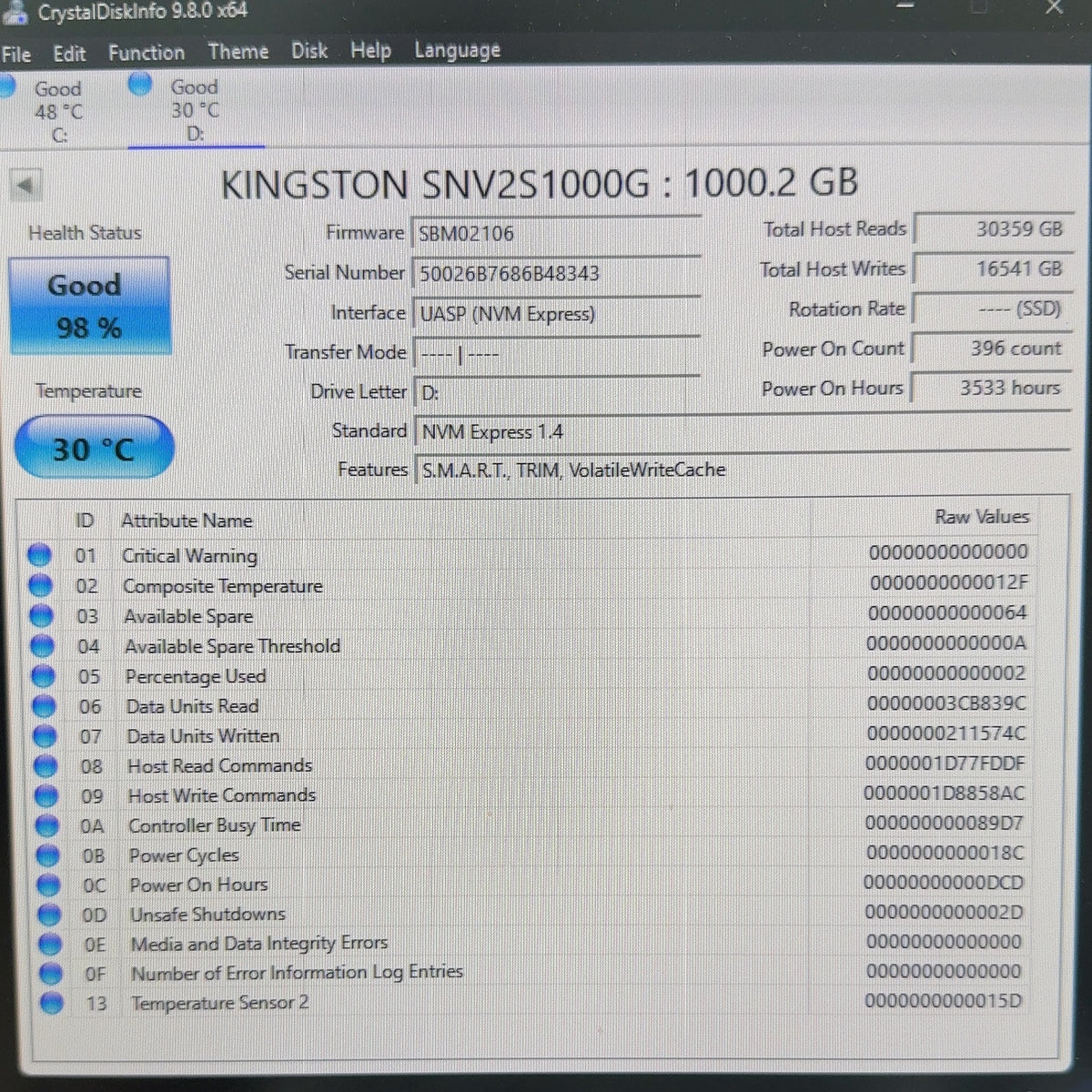Open the Help menu
This screenshot has width=1092, height=1092.
click(371, 51)
